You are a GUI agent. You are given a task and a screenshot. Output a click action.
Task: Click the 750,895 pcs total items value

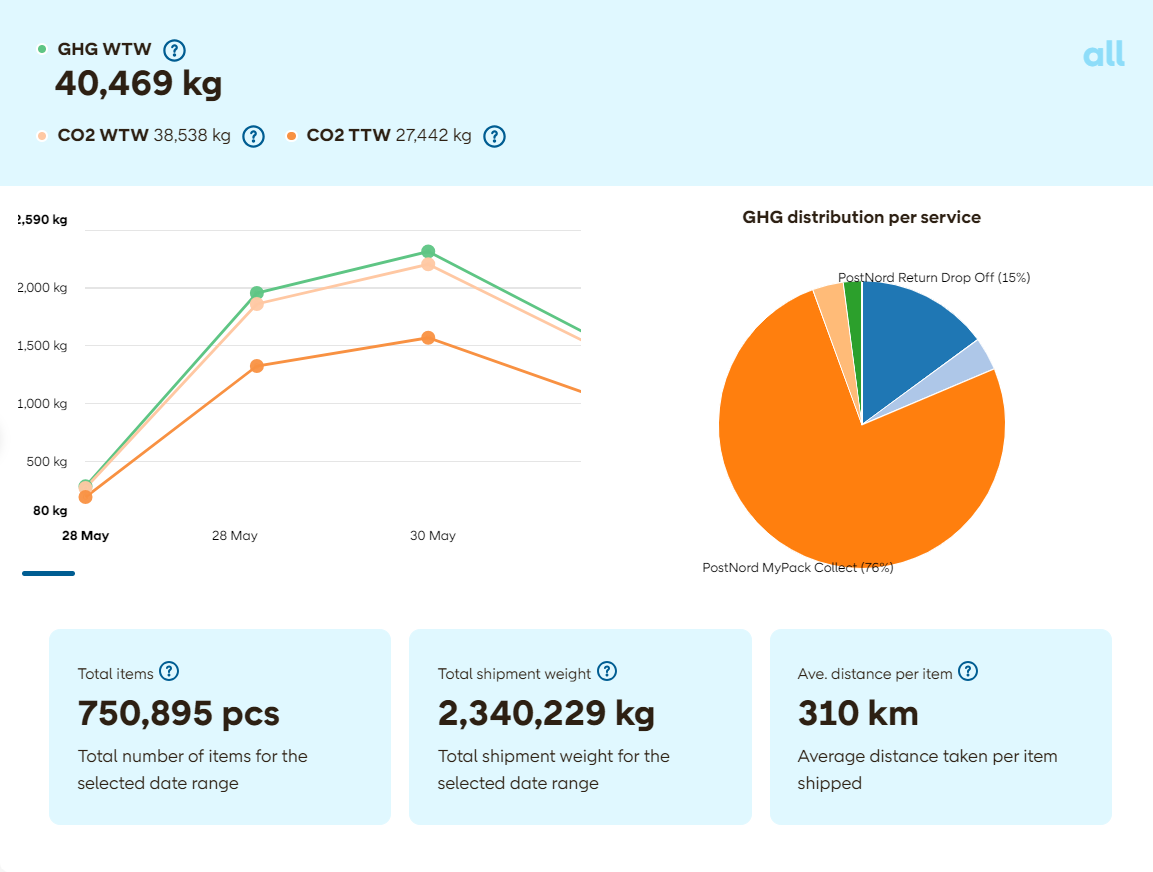pyautogui.click(x=178, y=714)
